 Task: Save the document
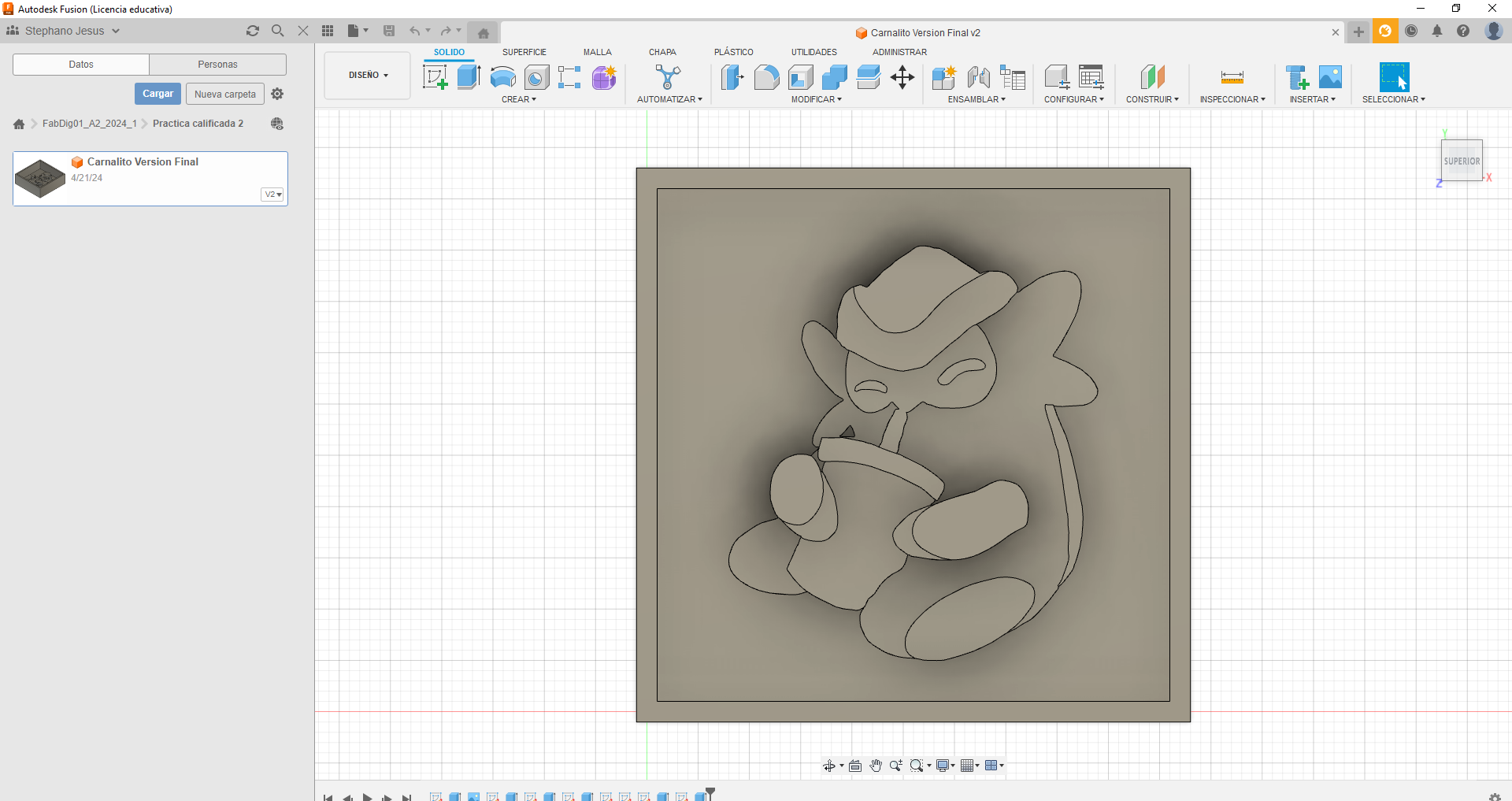(x=389, y=31)
